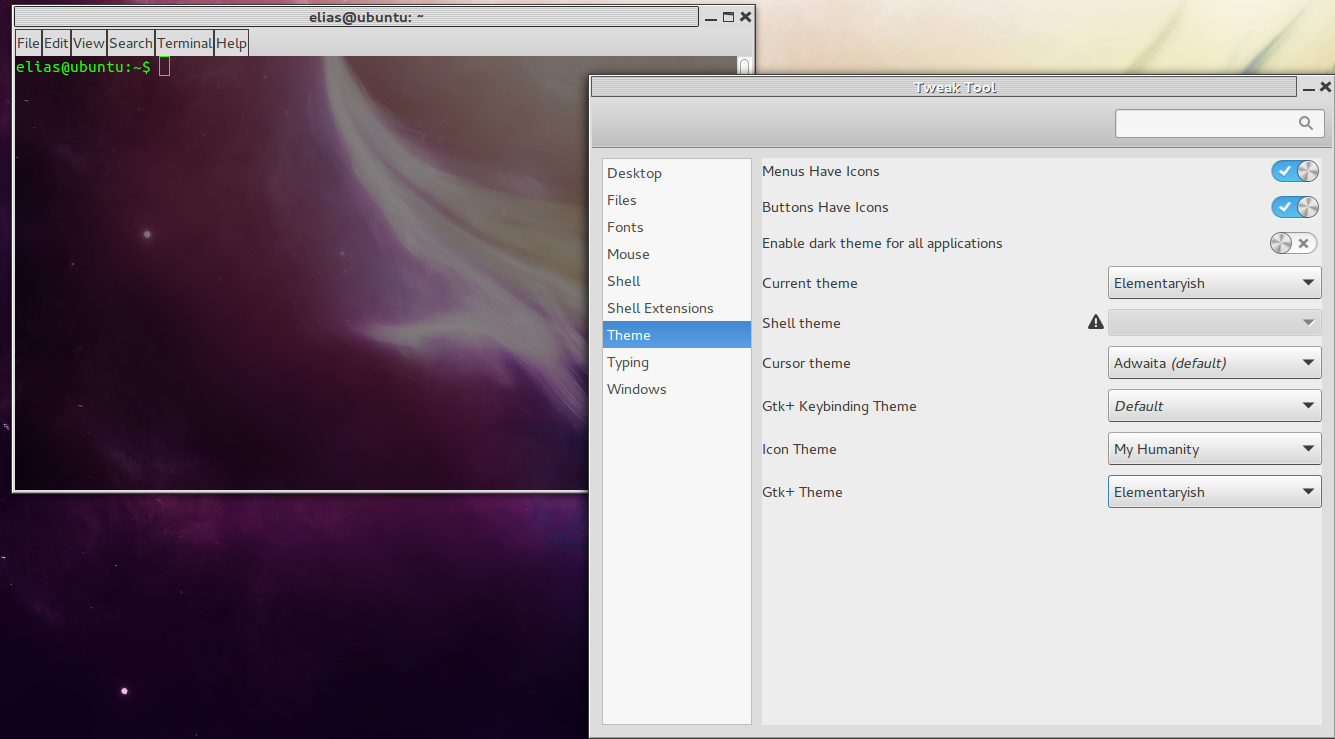1335x739 pixels.
Task: Disable Buttons Have Icons switch
Action: tap(1294, 207)
